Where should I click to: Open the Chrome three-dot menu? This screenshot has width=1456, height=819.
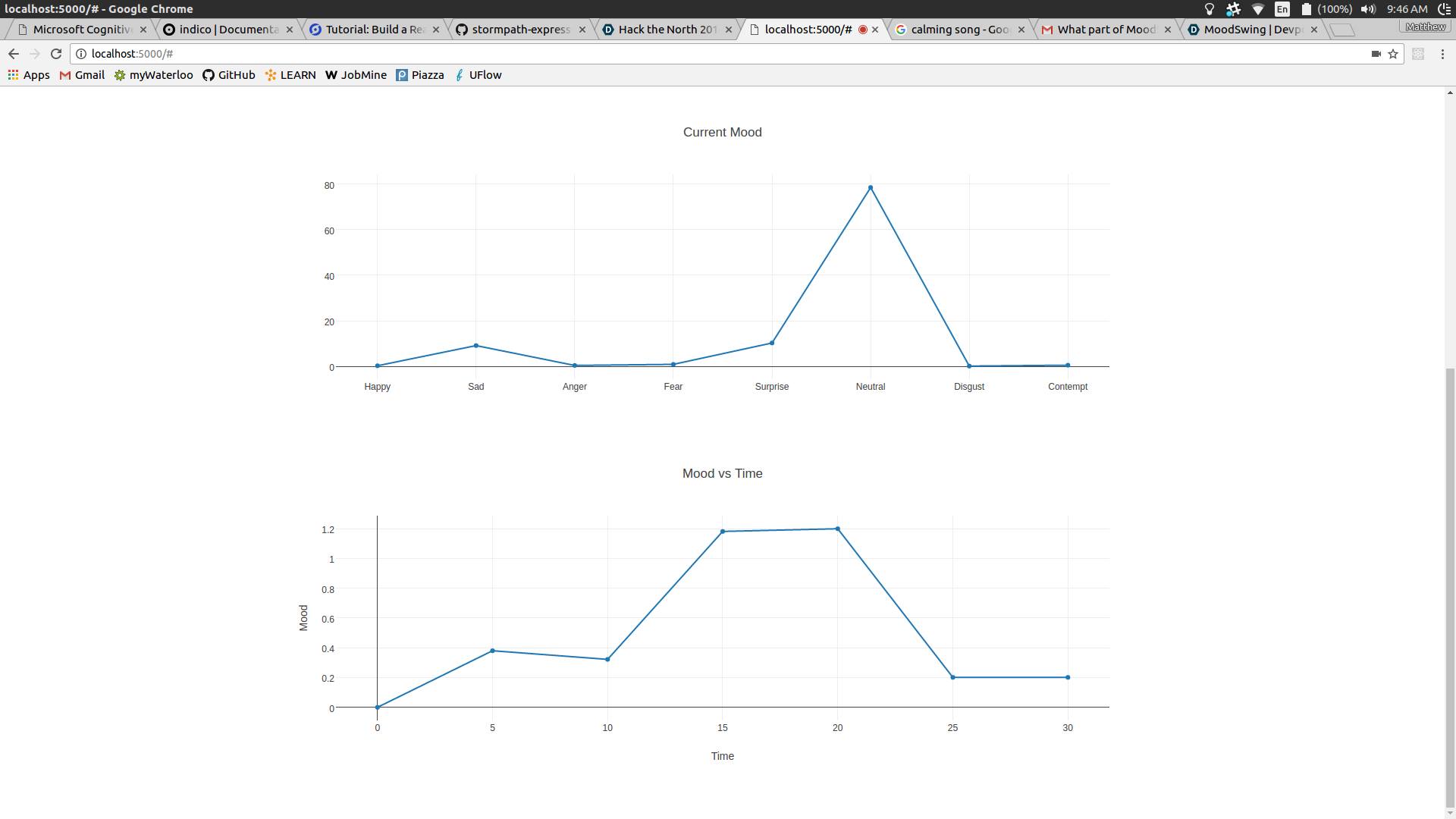tap(1442, 54)
